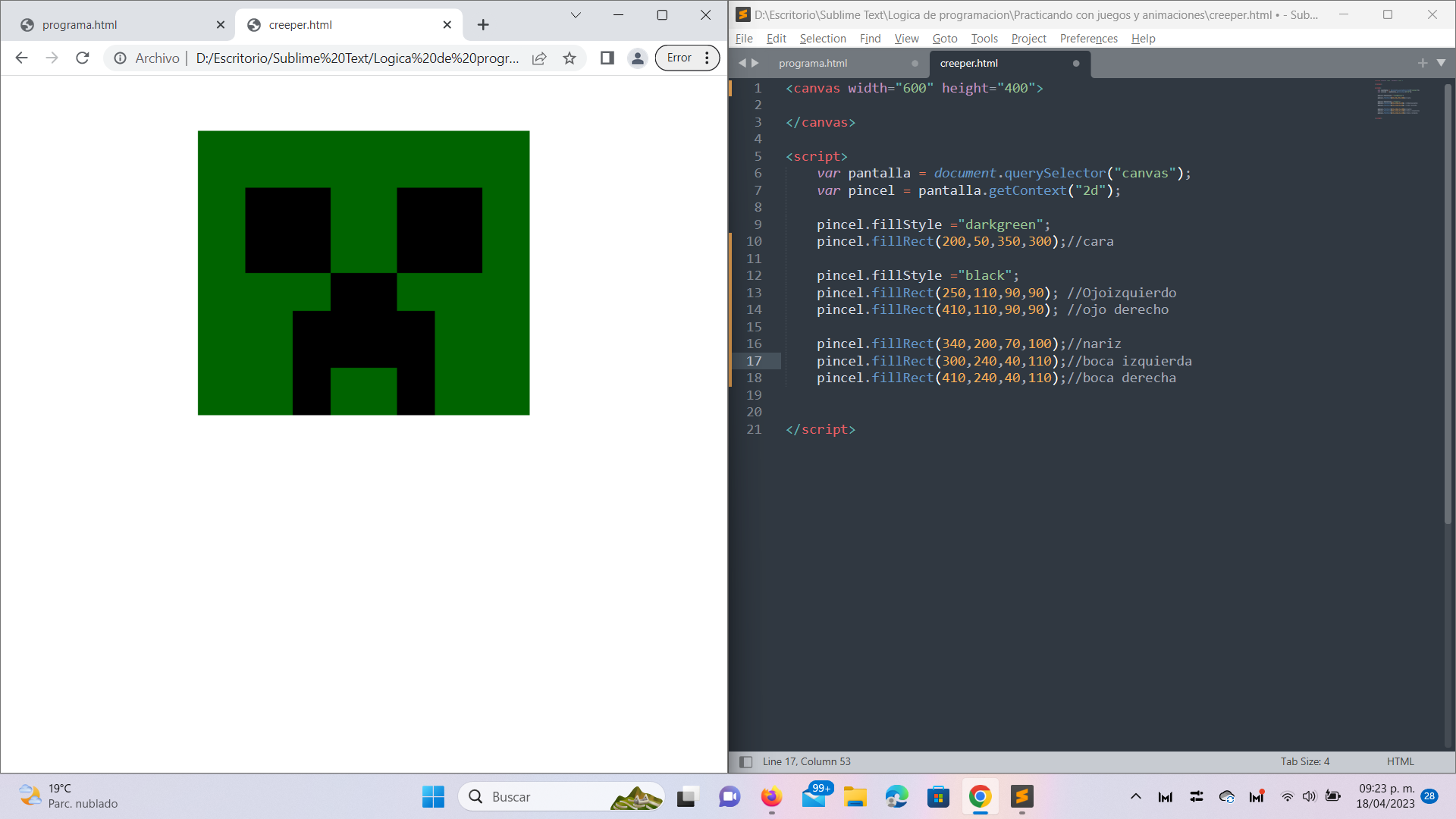This screenshot has height=819, width=1456.
Task: Open Windows Start menu
Action: [433, 796]
